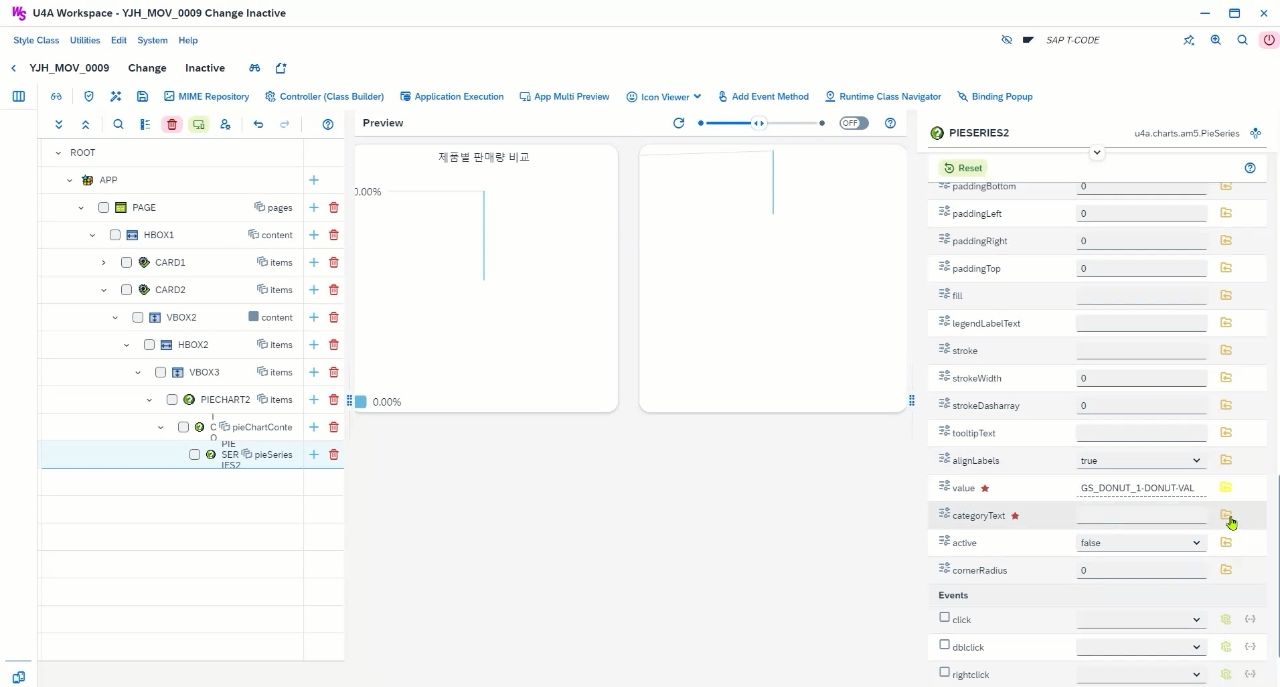This screenshot has width=1280, height=687.
Task: Check the PIECHART2 tree checkbox
Action: click(x=172, y=399)
